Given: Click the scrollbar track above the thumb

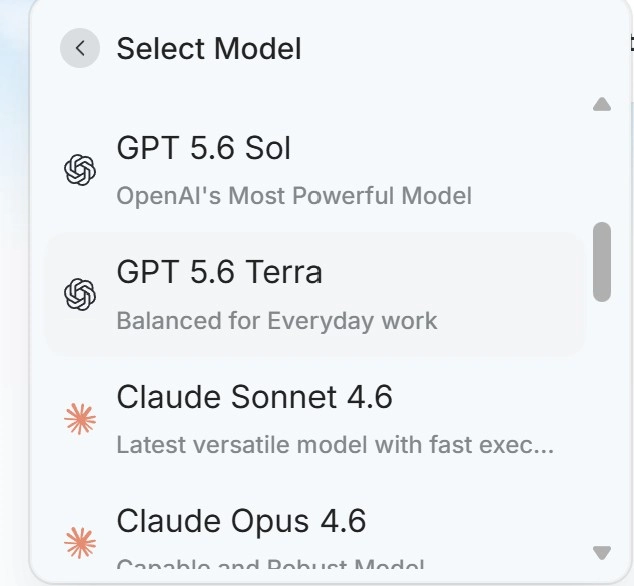Looking at the screenshot, I should (x=602, y=167).
